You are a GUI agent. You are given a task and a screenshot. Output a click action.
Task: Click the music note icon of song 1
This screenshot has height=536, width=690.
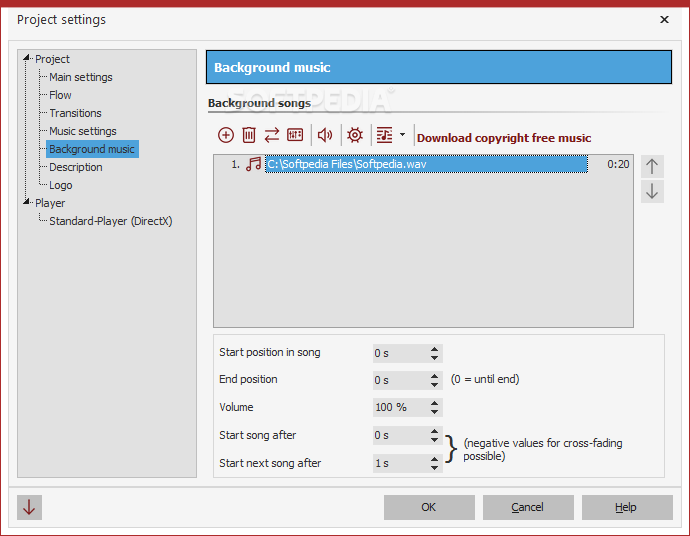[x=253, y=164]
